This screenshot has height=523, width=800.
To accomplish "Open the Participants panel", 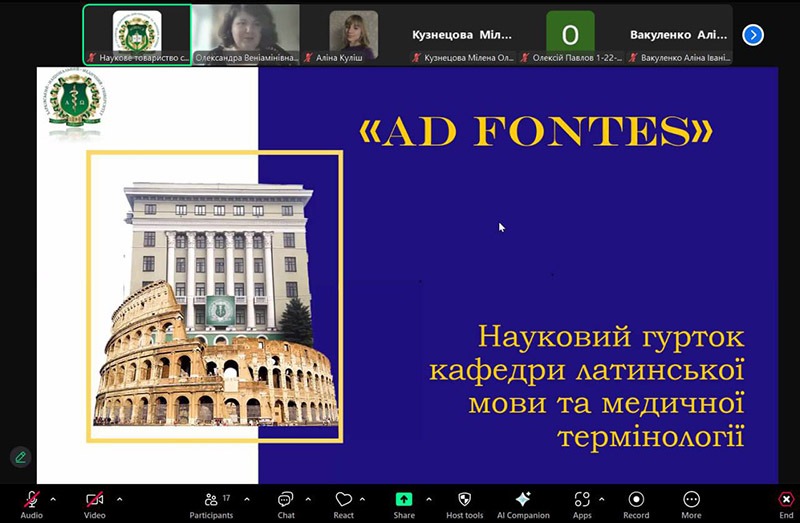I will point(211,502).
